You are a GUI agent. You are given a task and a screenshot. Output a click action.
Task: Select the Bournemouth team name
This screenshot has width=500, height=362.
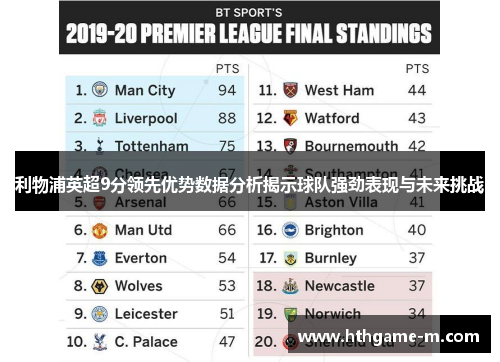click(x=351, y=146)
